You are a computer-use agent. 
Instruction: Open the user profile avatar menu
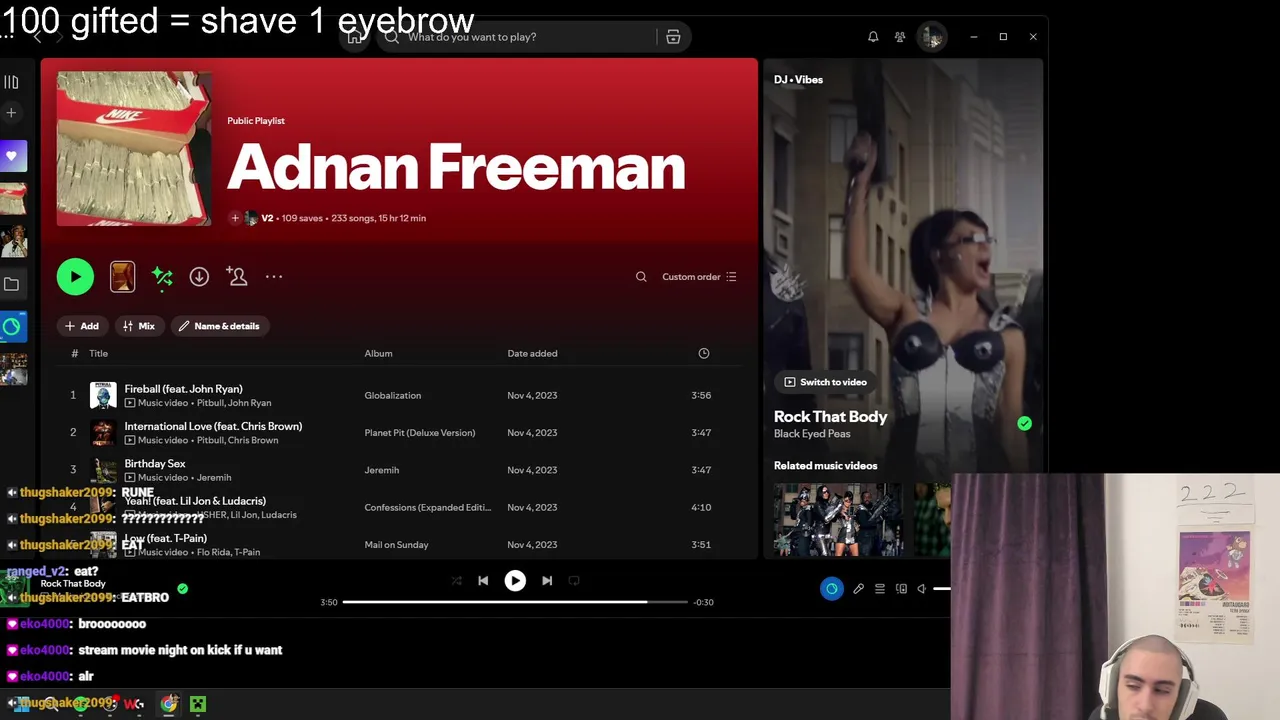click(932, 37)
